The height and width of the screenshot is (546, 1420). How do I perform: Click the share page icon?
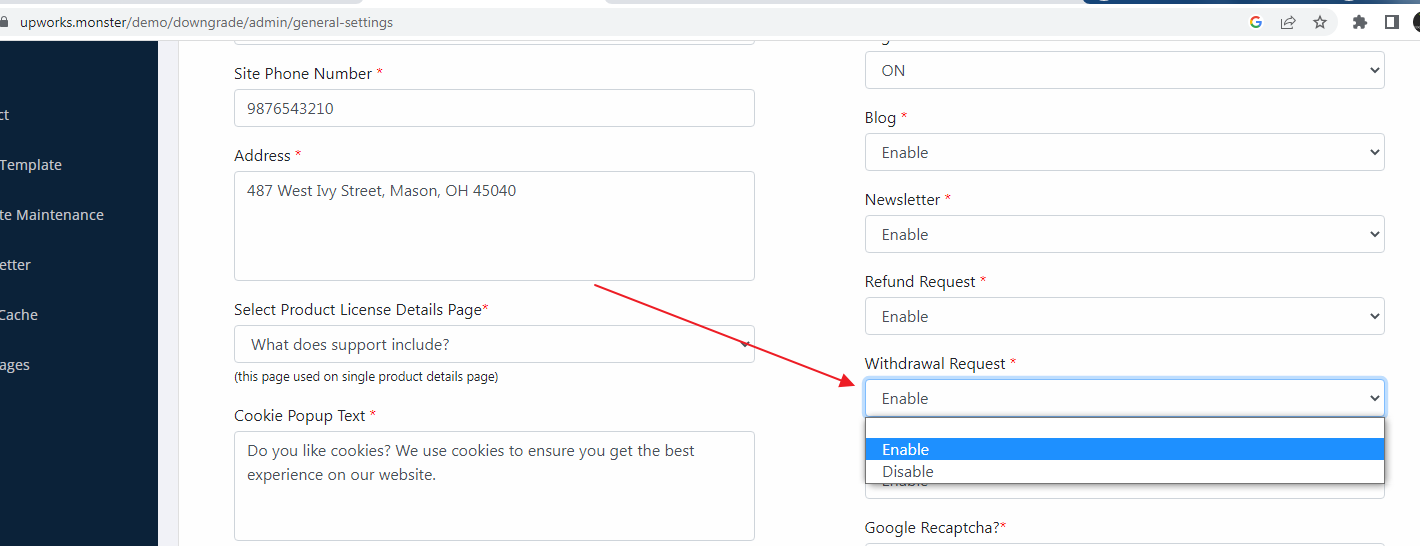point(1288,22)
